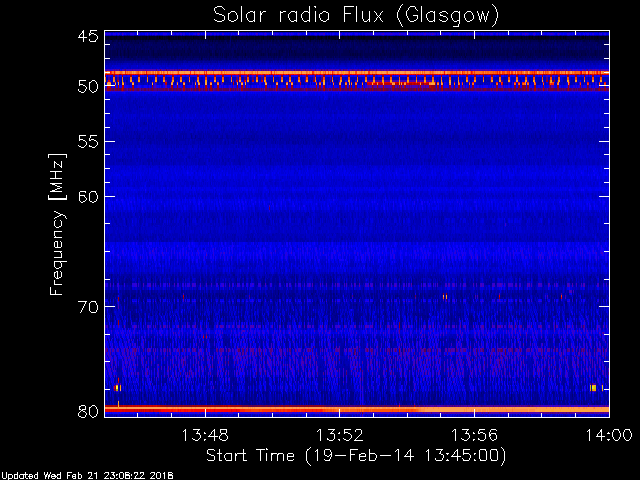Click the plot title 'Solar radio Flux (Glasgow)'
This screenshot has width=640, height=480.
[x=356, y=16]
